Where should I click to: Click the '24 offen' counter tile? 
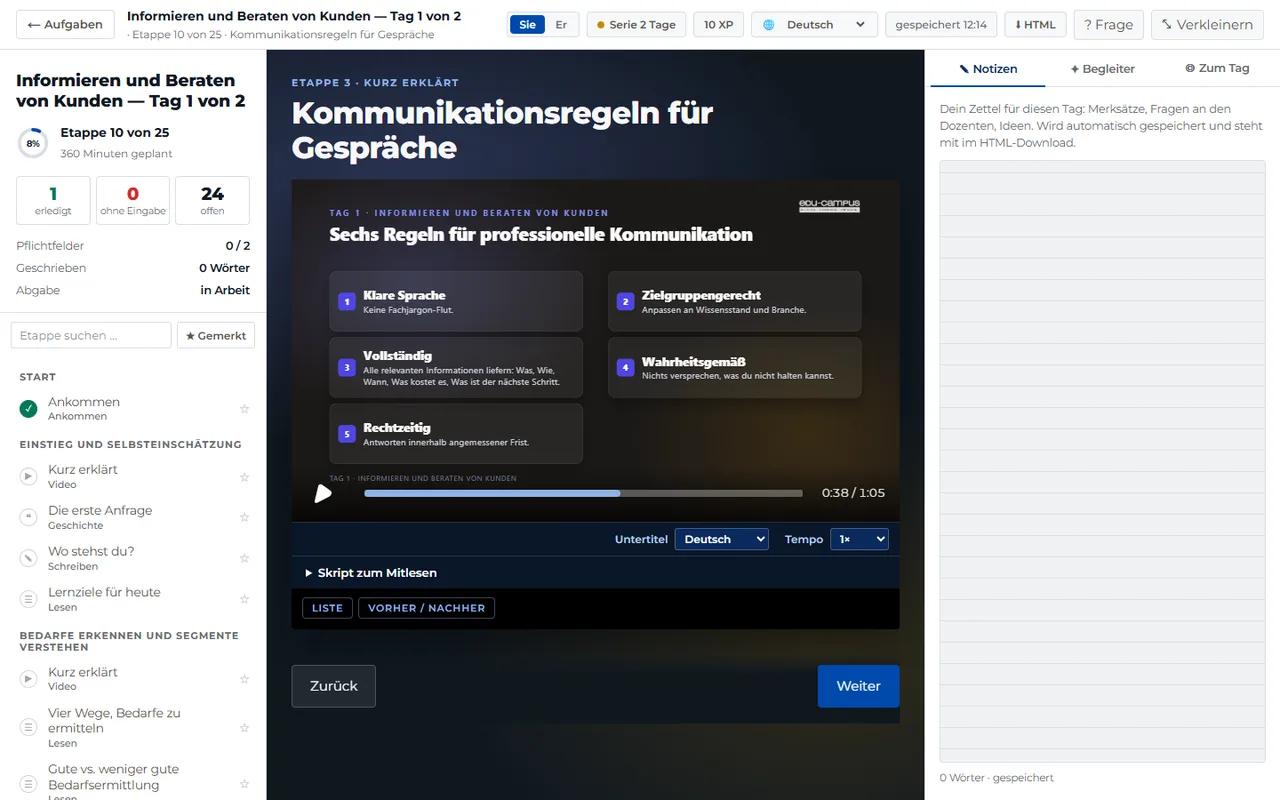[x=212, y=201]
